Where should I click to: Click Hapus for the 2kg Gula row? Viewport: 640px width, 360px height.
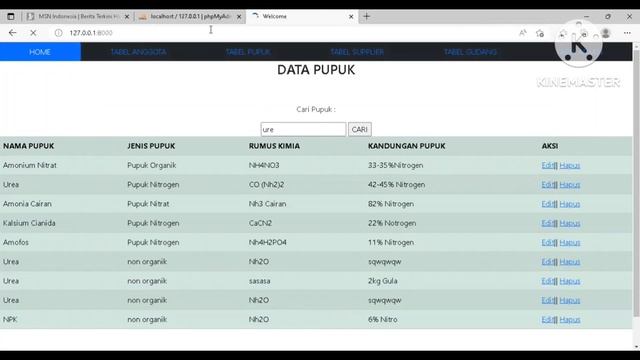pyautogui.click(x=570, y=281)
